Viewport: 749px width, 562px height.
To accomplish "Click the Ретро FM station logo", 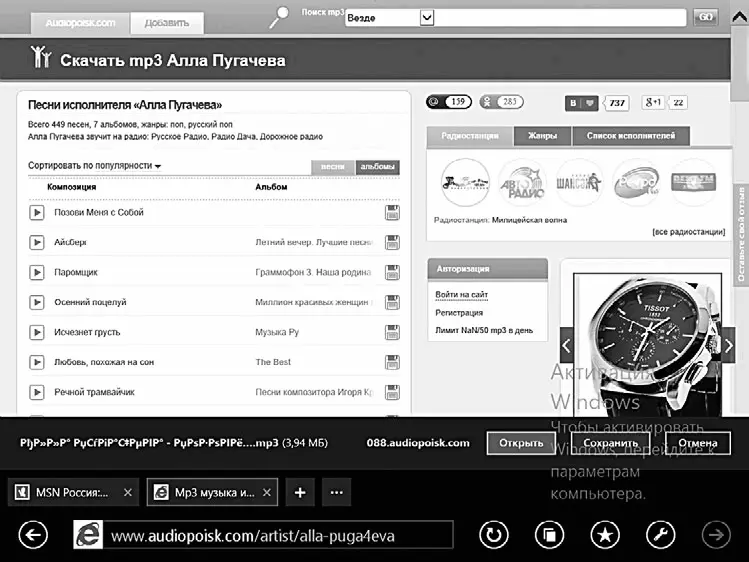I will click(636, 182).
